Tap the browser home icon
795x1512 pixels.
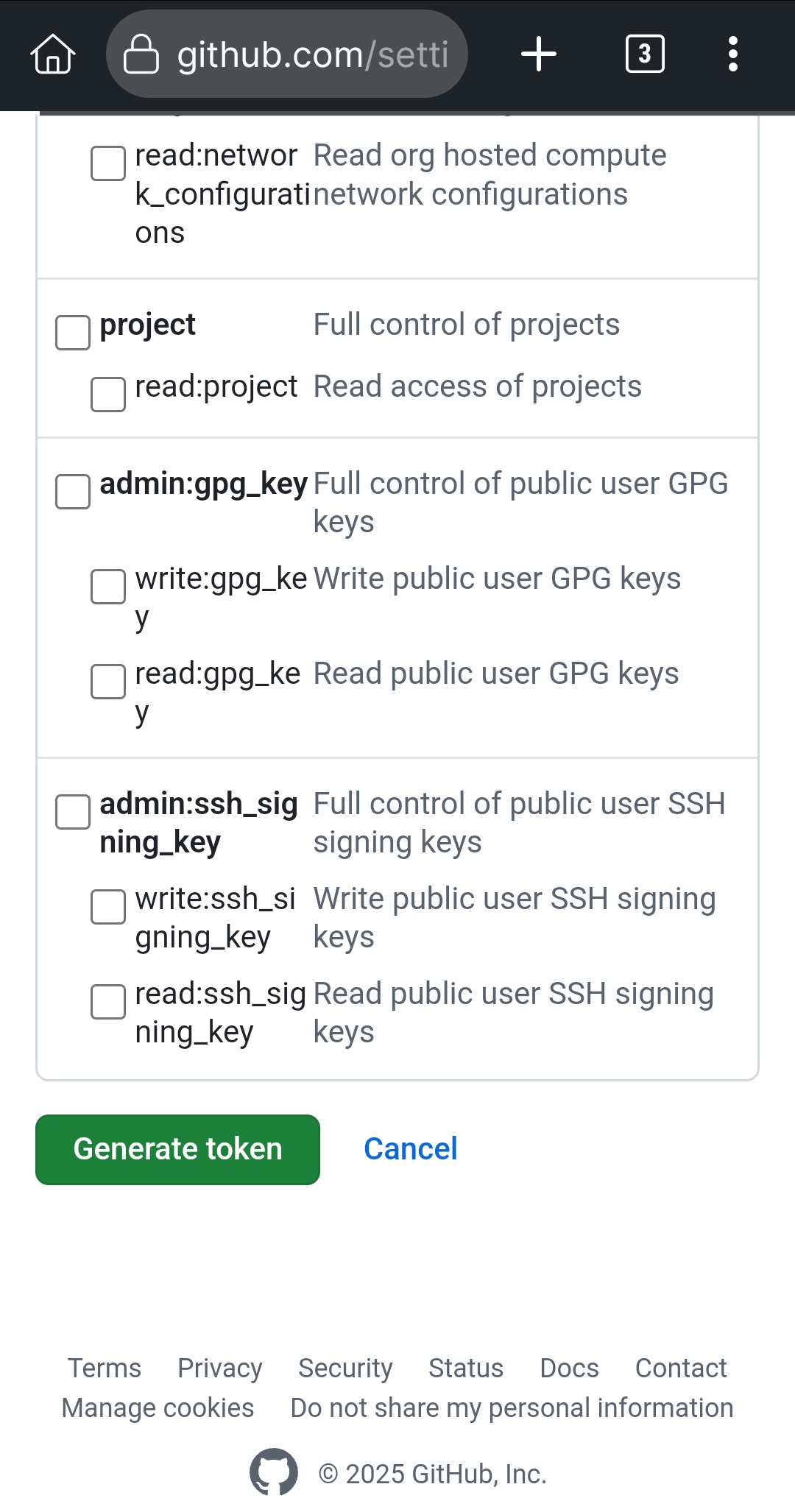coord(53,54)
